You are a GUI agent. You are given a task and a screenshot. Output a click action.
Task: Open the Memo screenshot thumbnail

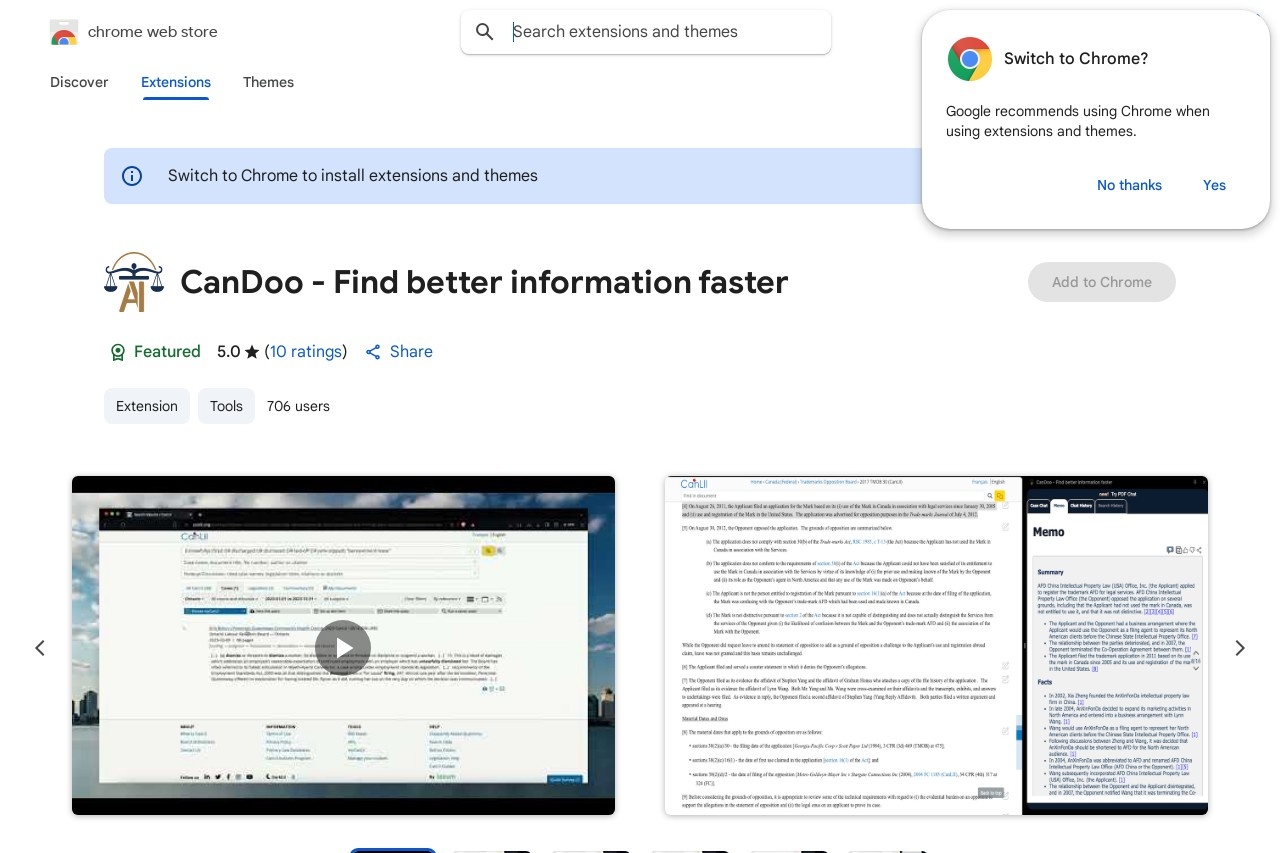pos(936,645)
